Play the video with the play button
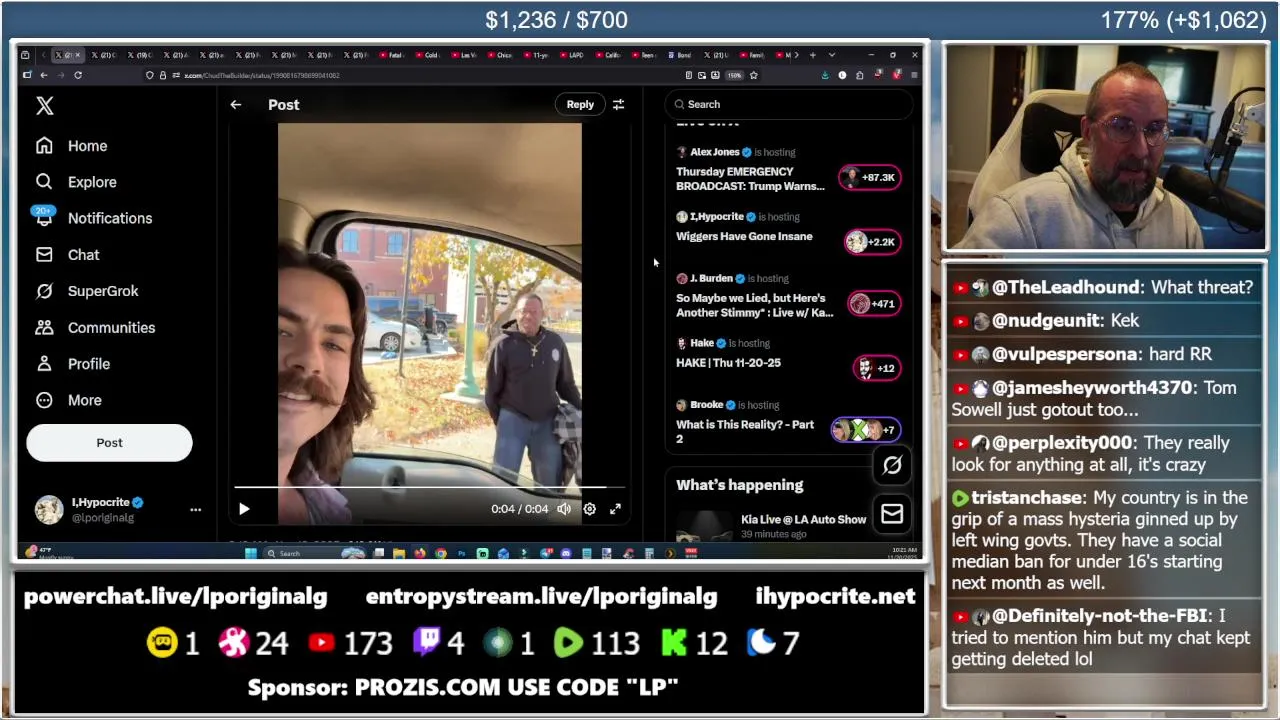The image size is (1280, 720). (244, 509)
